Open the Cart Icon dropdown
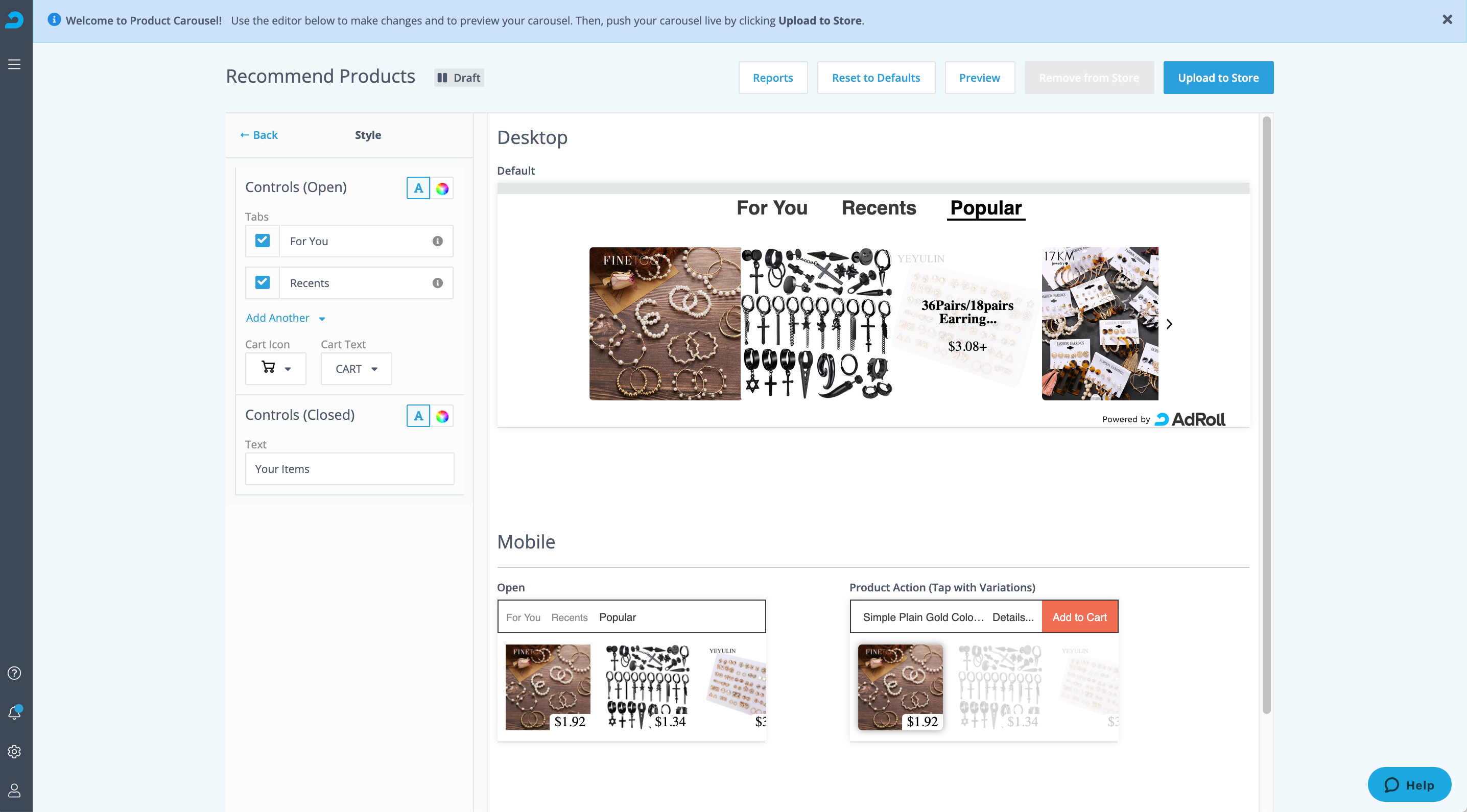The width and height of the screenshot is (1467, 812). pos(276,368)
